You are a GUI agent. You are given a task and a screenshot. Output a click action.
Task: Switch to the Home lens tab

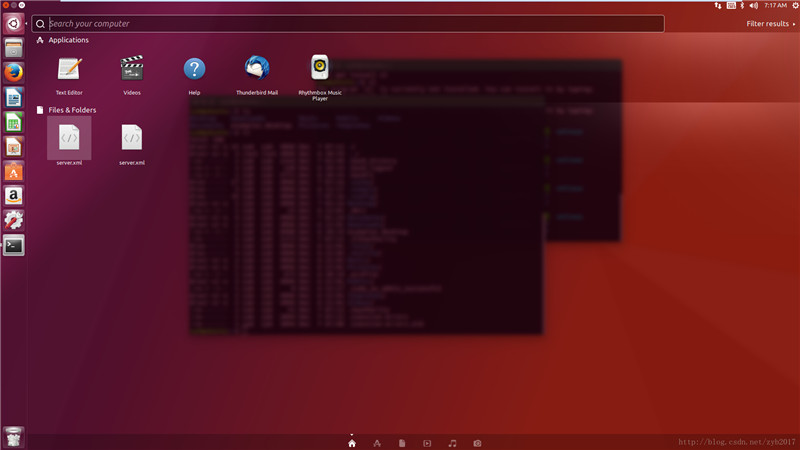(351, 442)
